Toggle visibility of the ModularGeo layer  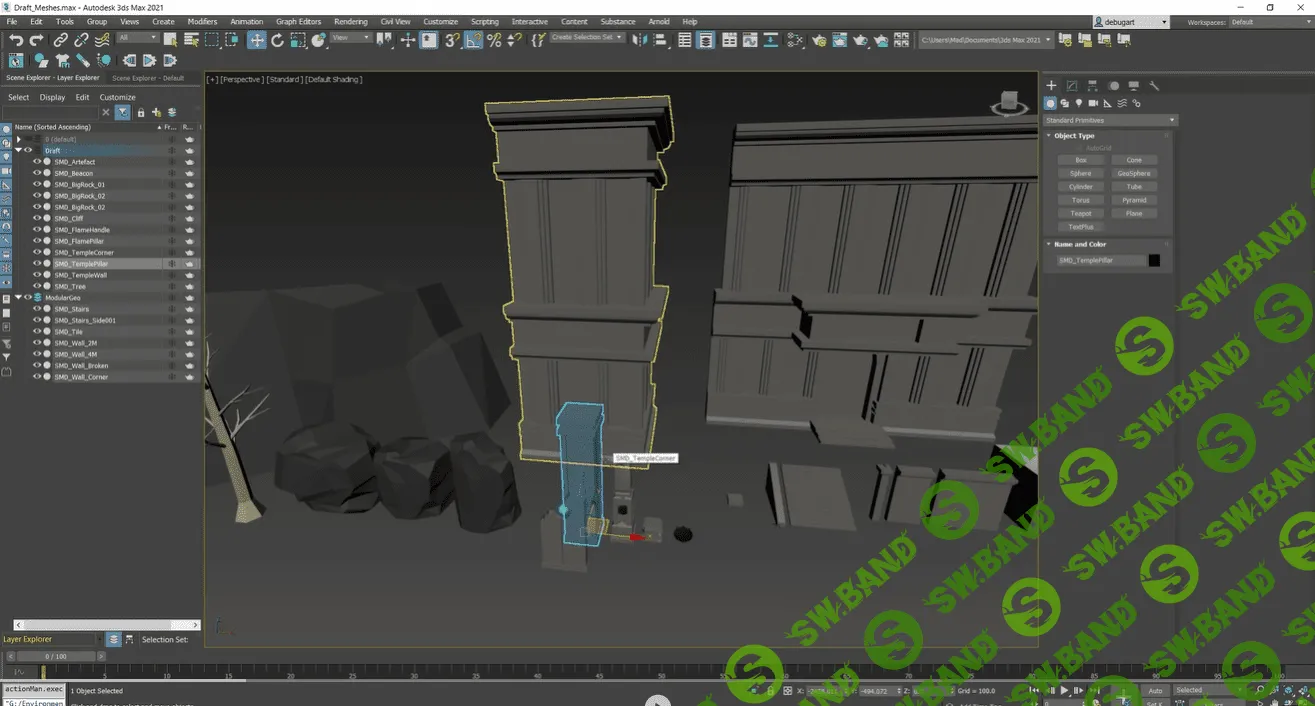[28, 298]
